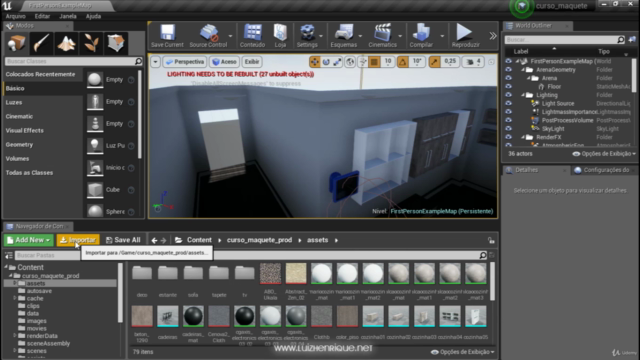
Task: Open the Janela menu
Action: 68,16
